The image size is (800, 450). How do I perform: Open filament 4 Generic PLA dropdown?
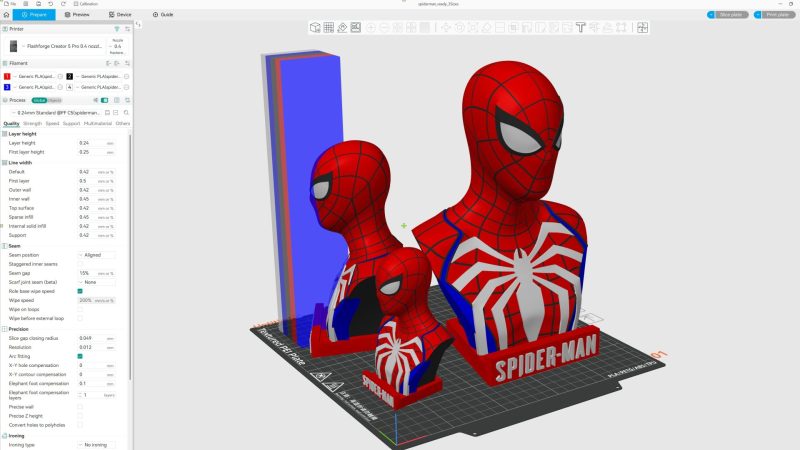click(x=98, y=87)
